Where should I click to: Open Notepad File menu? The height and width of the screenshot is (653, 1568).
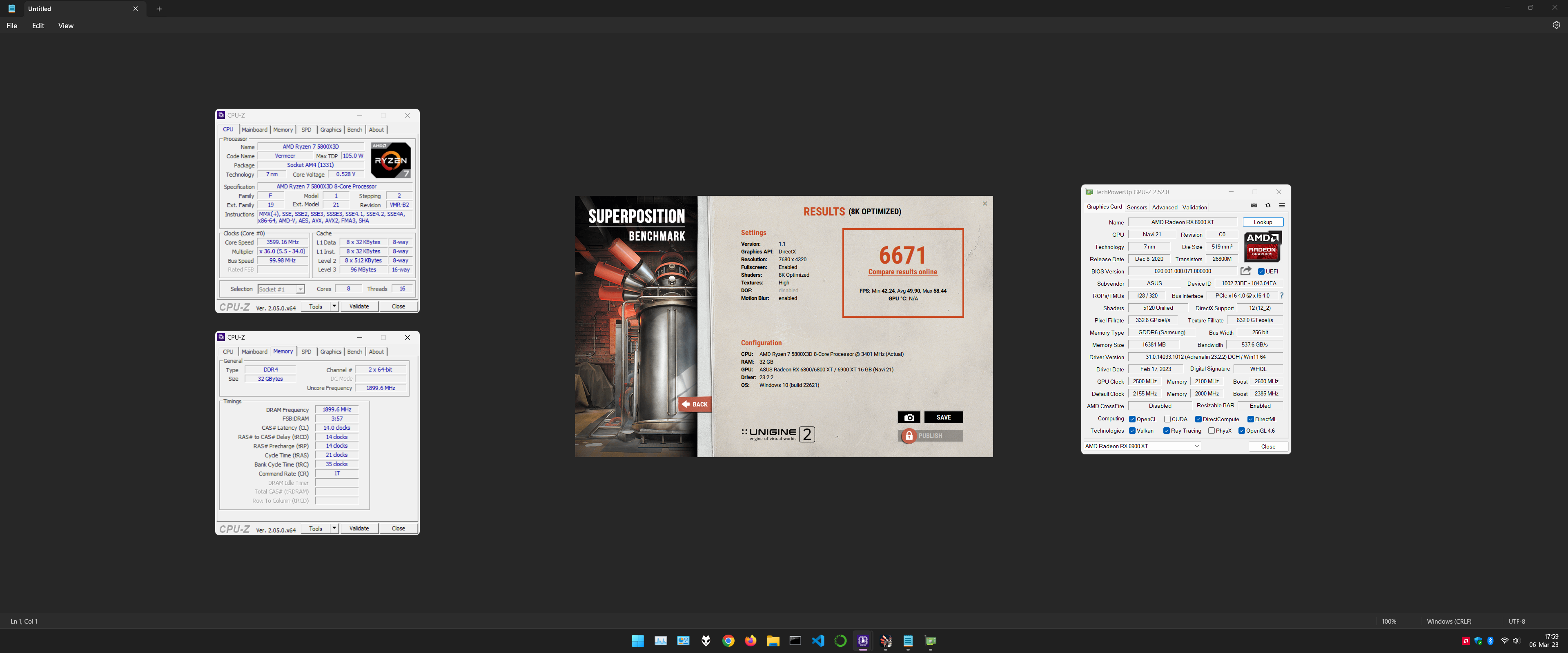(x=11, y=26)
